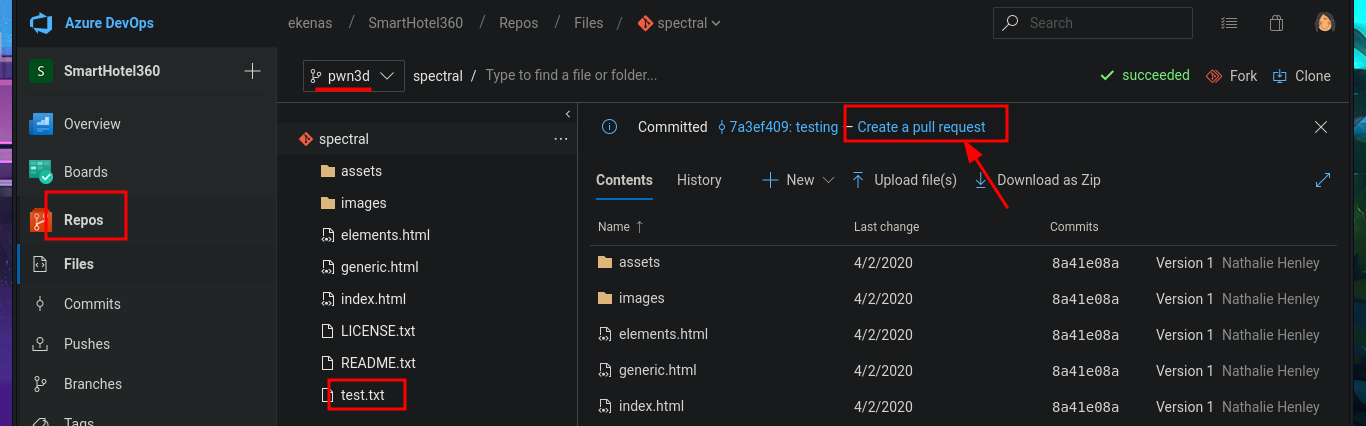Collapse the file tree pane chevron
Viewport: 1366px width, 426px height.
point(567,114)
